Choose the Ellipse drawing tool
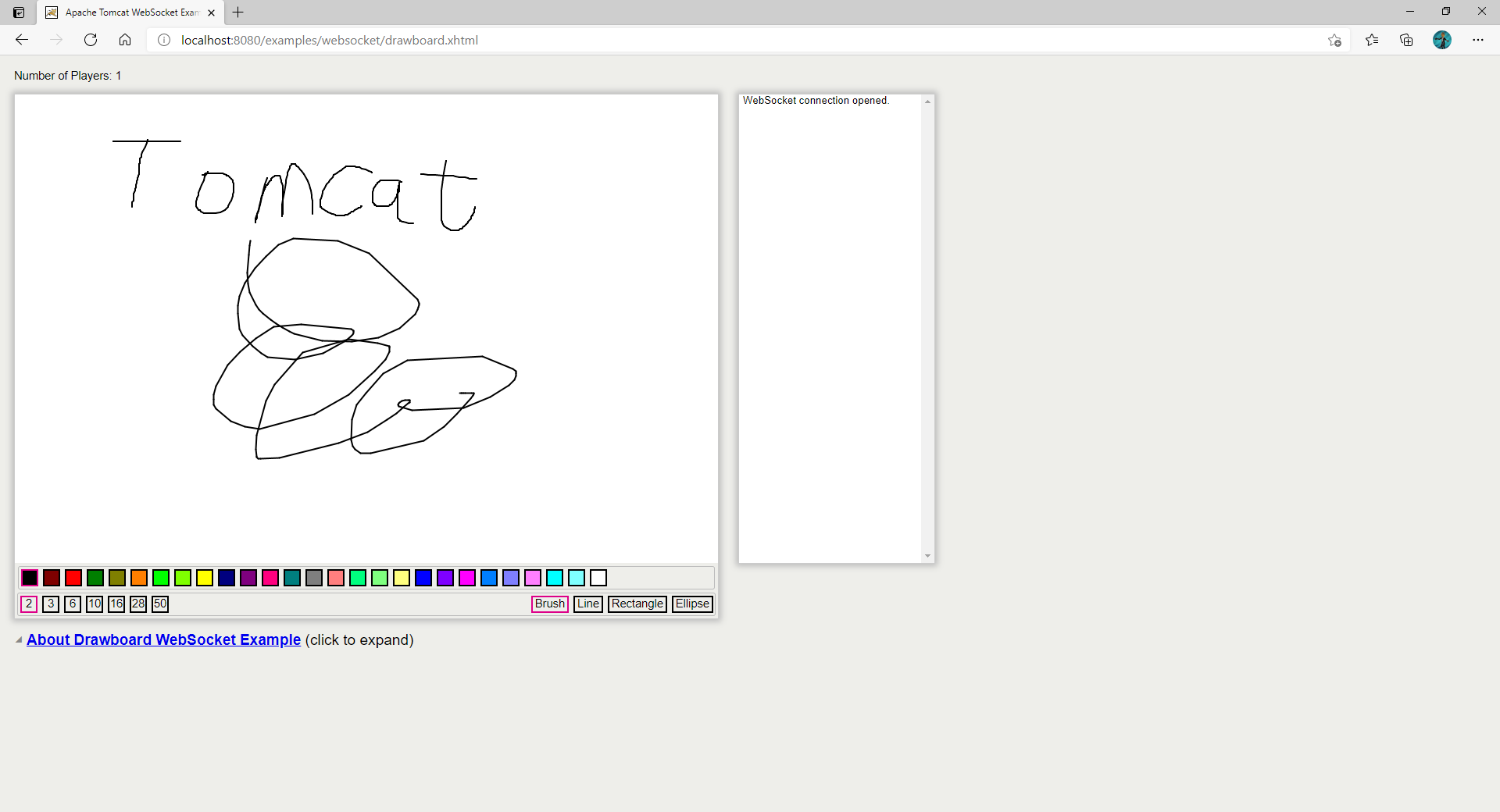The height and width of the screenshot is (812, 1500). tap(692, 604)
